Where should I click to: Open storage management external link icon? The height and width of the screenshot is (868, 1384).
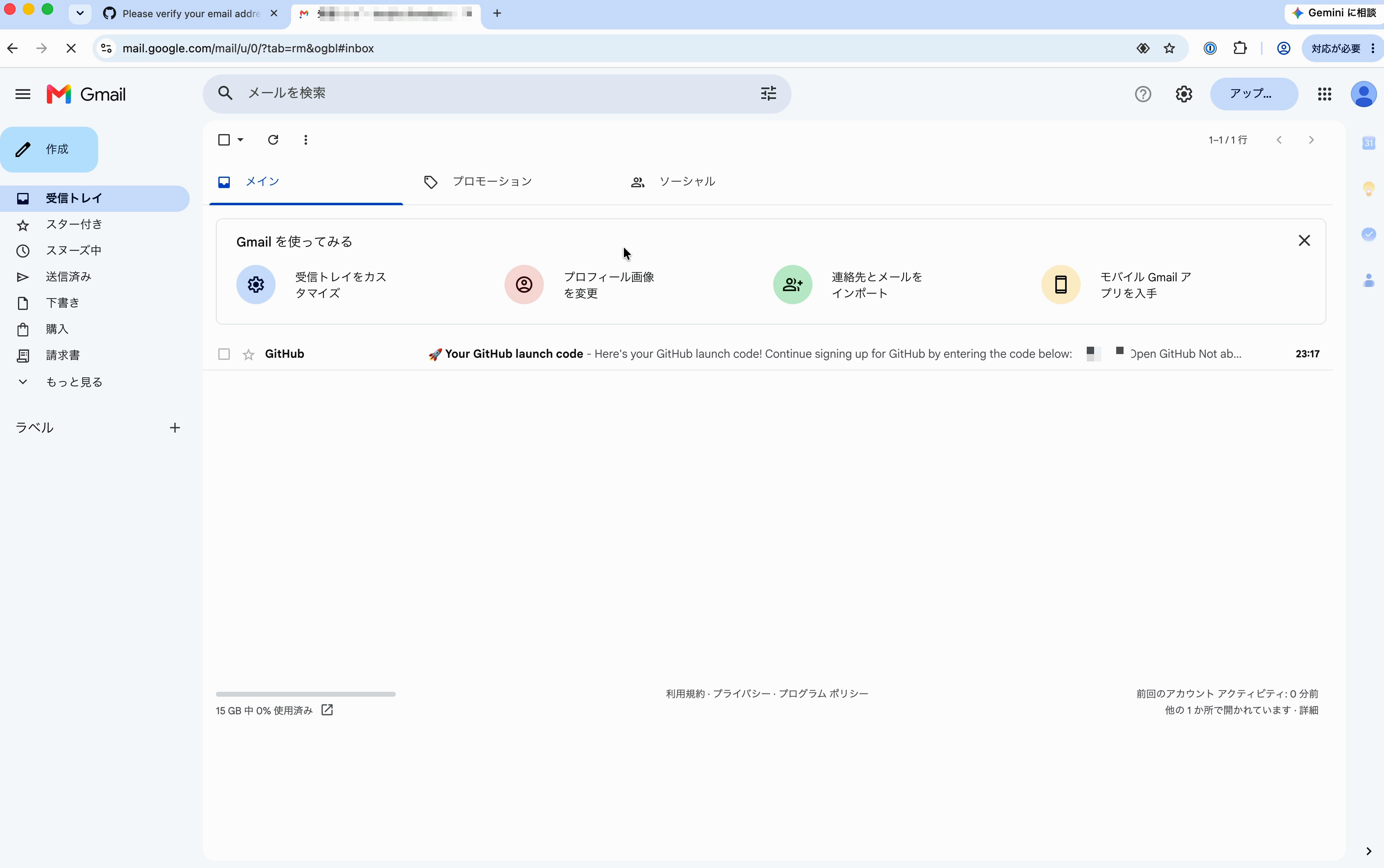[x=327, y=710]
